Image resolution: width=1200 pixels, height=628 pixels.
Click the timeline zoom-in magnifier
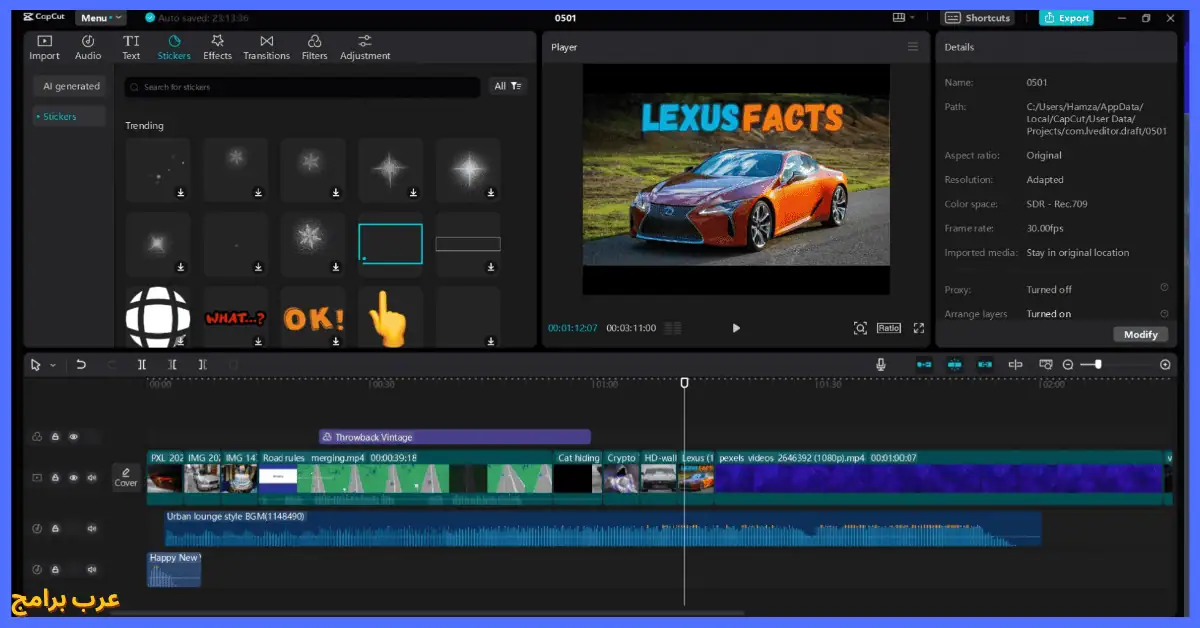pos(1165,365)
